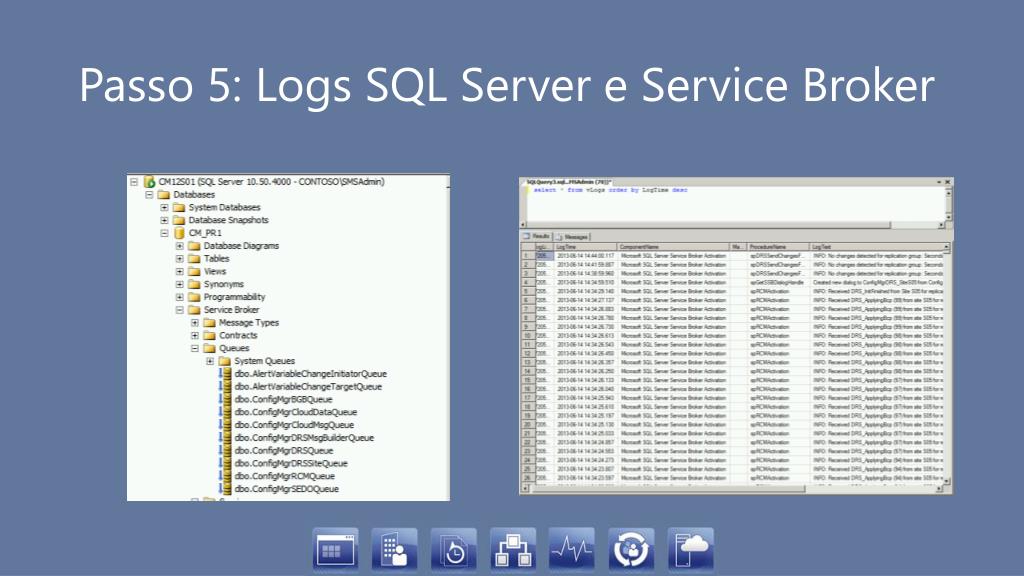The width and height of the screenshot is (1024, 576).
Task: Click the Databases folder icon
Action: click(x=164, y=195)
